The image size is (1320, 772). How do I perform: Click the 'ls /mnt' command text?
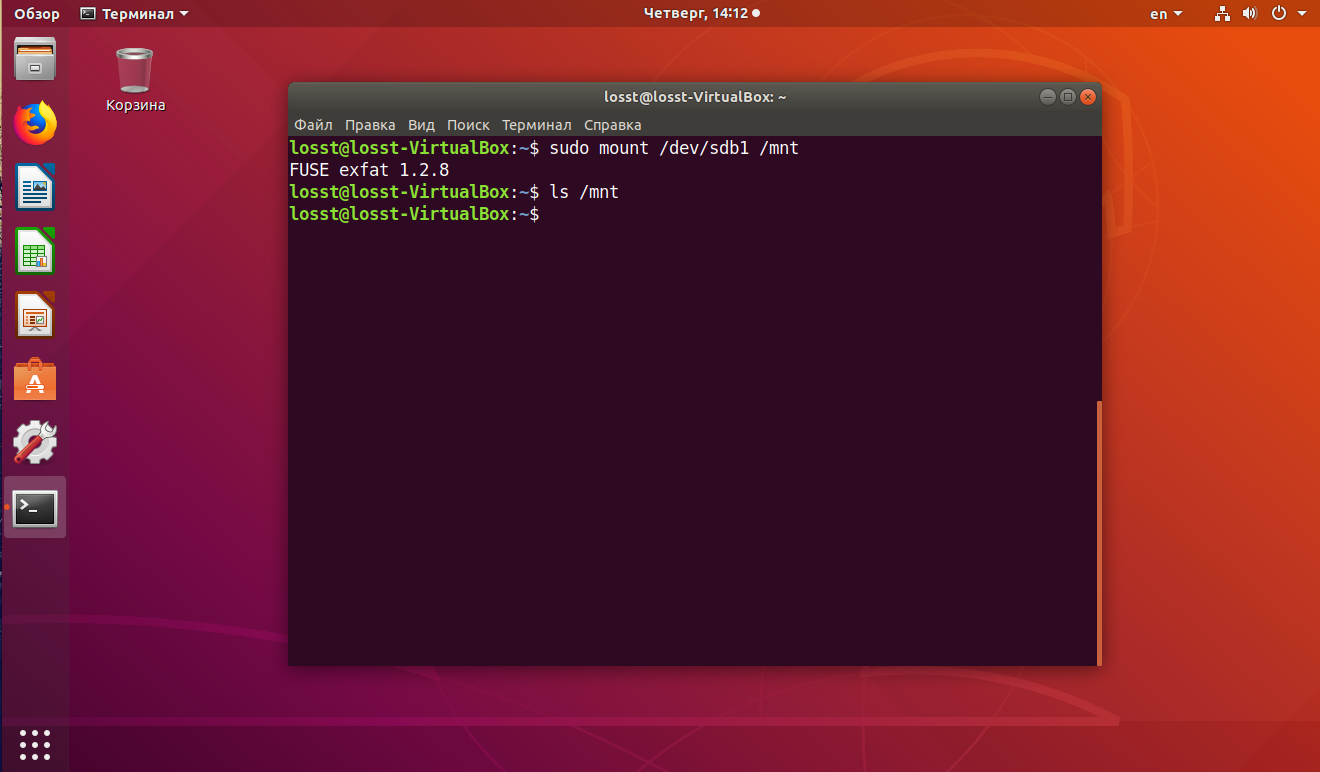click(x=584, y=192)
